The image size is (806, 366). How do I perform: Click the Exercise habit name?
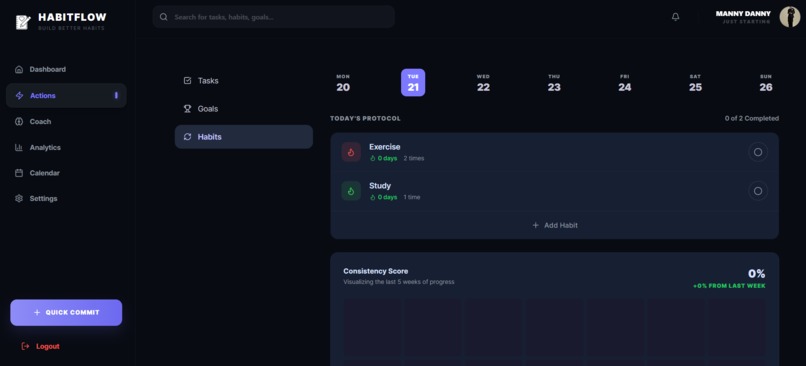[384, 147]
